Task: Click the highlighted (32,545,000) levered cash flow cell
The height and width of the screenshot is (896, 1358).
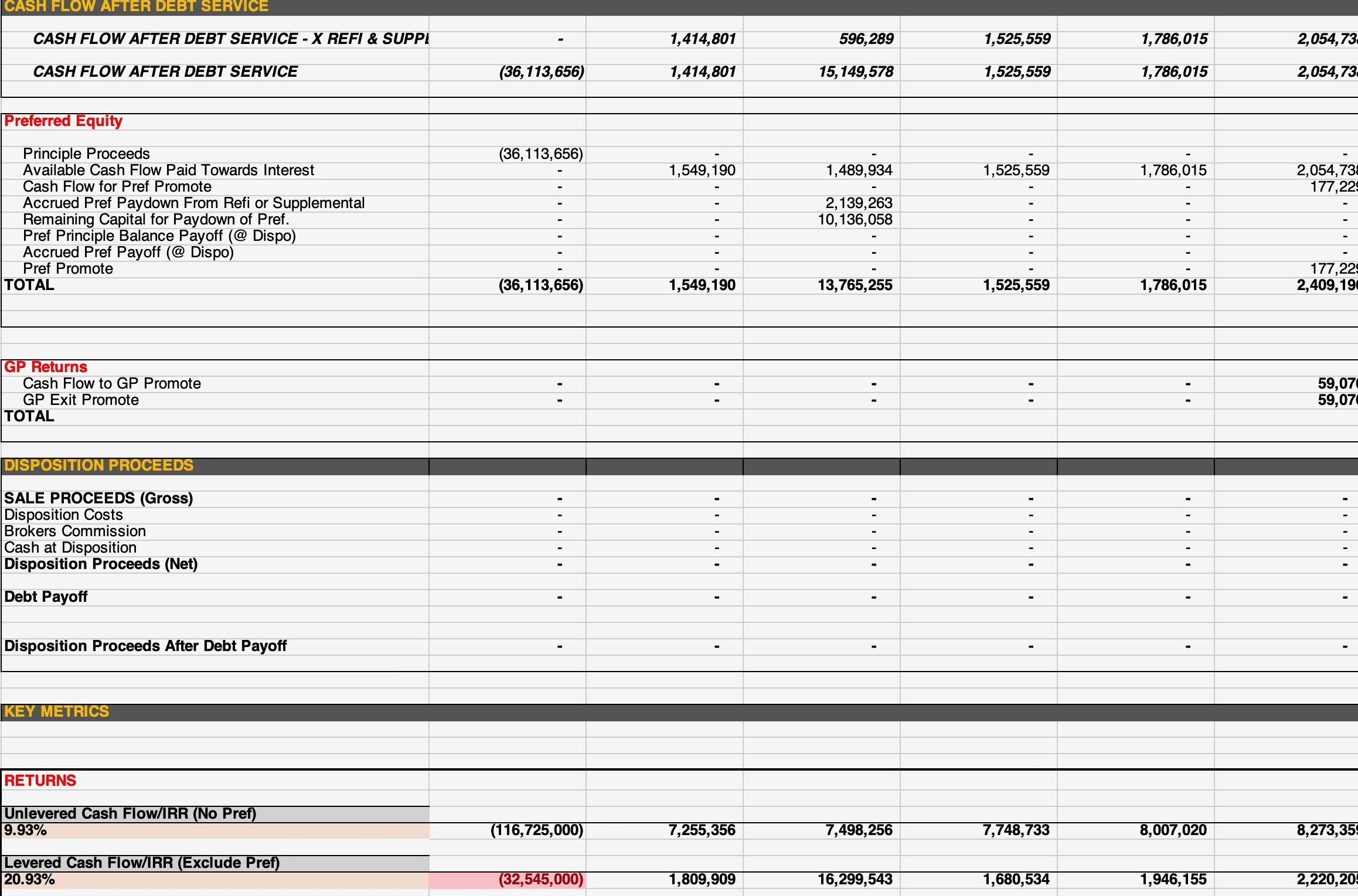Action: point(540,880)
